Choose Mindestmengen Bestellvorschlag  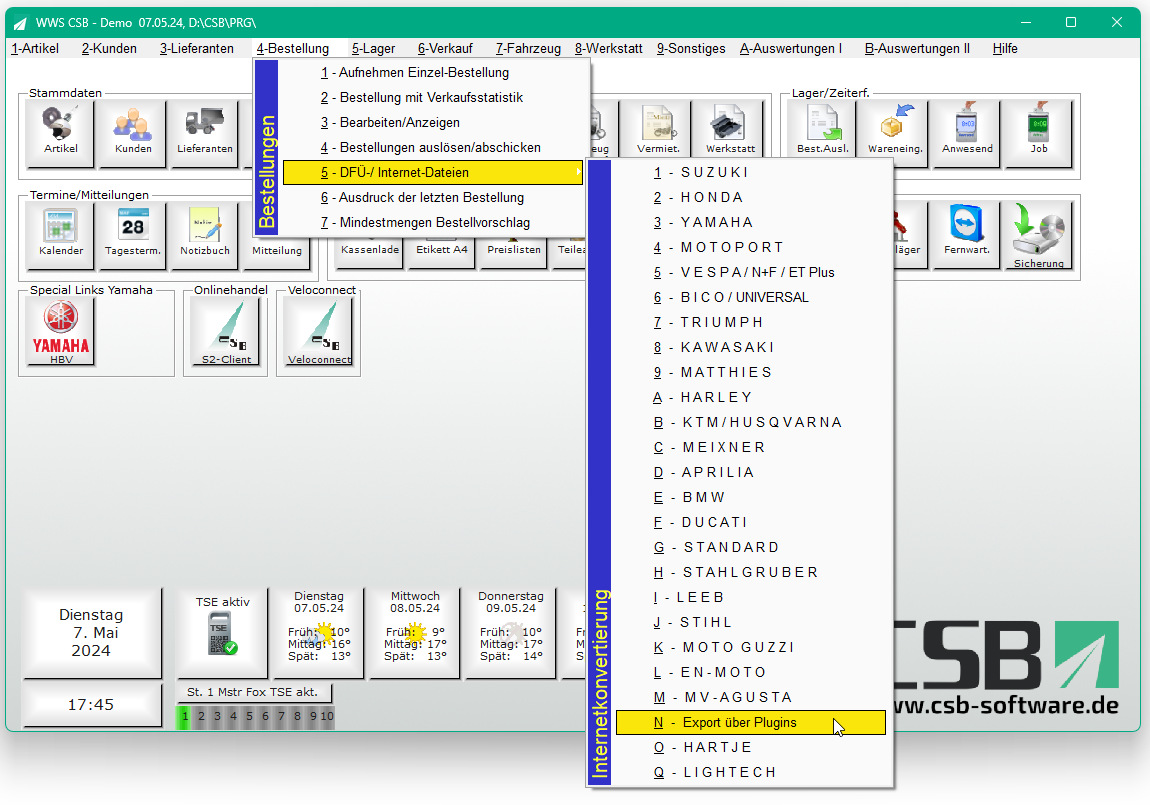pos(433,222)
